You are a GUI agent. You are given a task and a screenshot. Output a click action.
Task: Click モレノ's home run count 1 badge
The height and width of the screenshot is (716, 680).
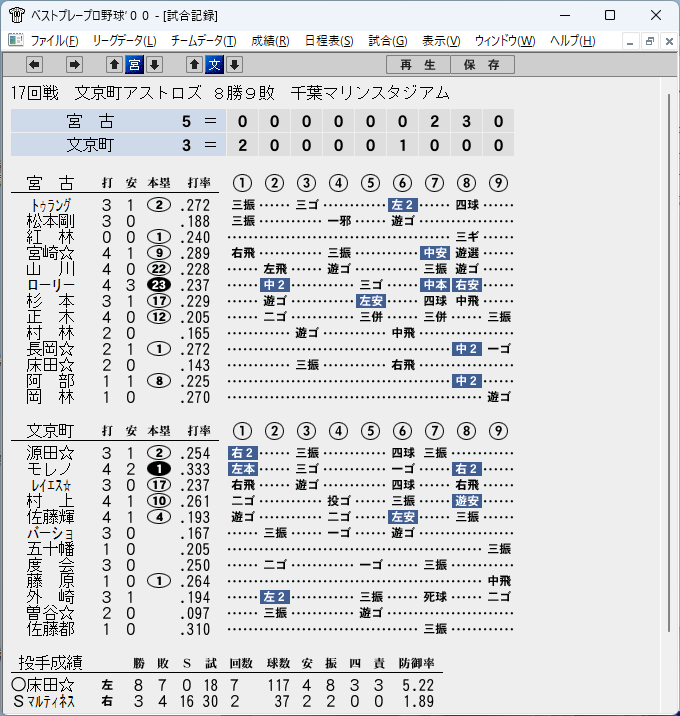[159, 469]
